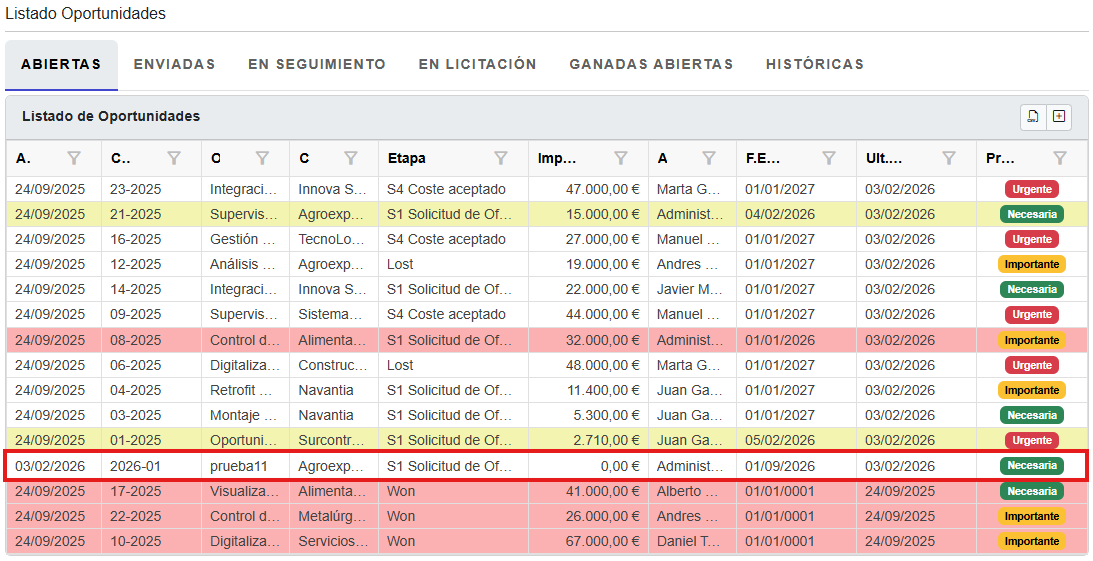The width and height of the screenshot is (1093, 561).
Task: Switch to the ENVIADAS tab
Action: click(x=174, y=64)
